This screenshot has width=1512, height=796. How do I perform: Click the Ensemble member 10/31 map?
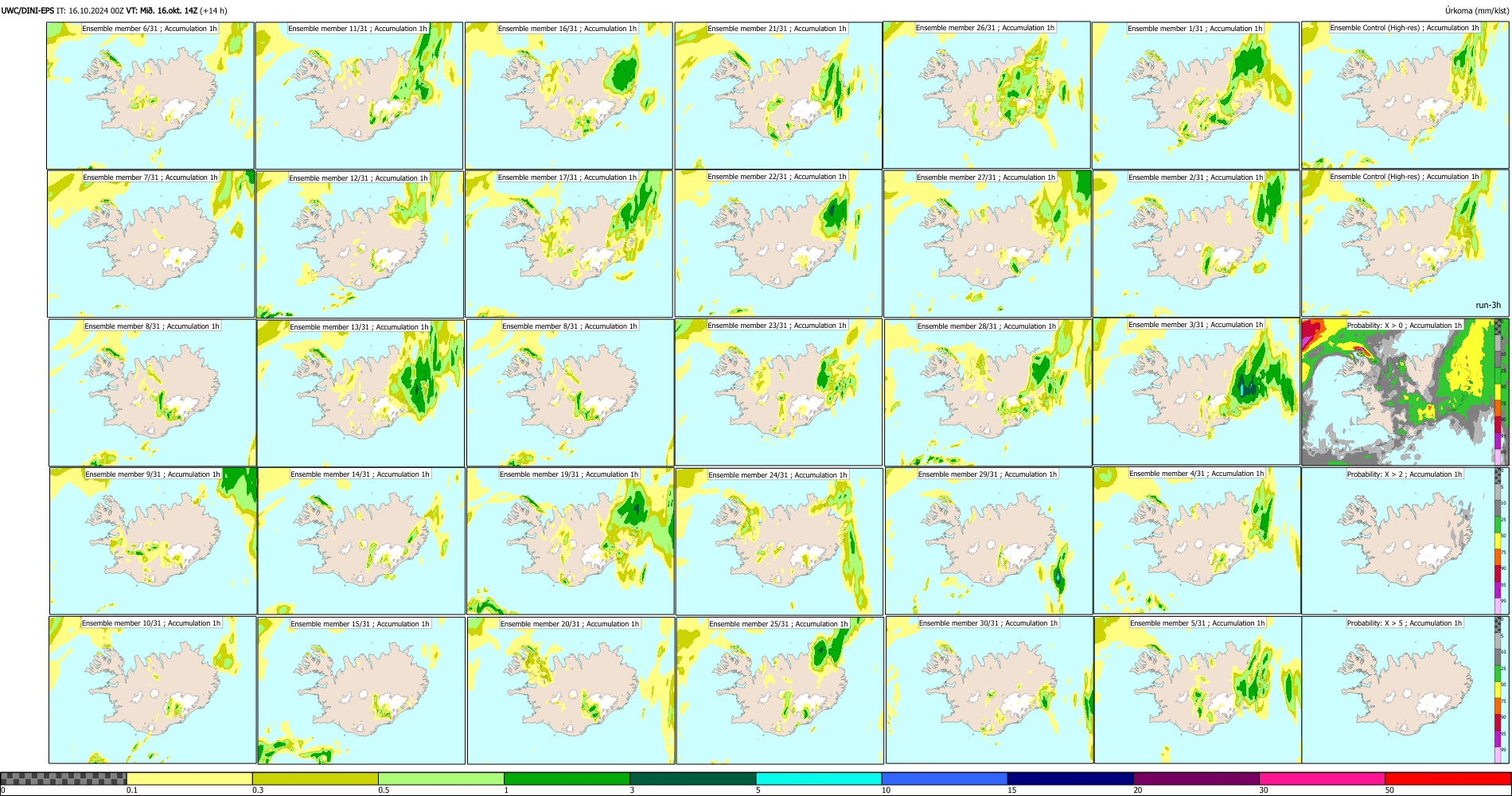pyautogui.click(x=152, y=690)
